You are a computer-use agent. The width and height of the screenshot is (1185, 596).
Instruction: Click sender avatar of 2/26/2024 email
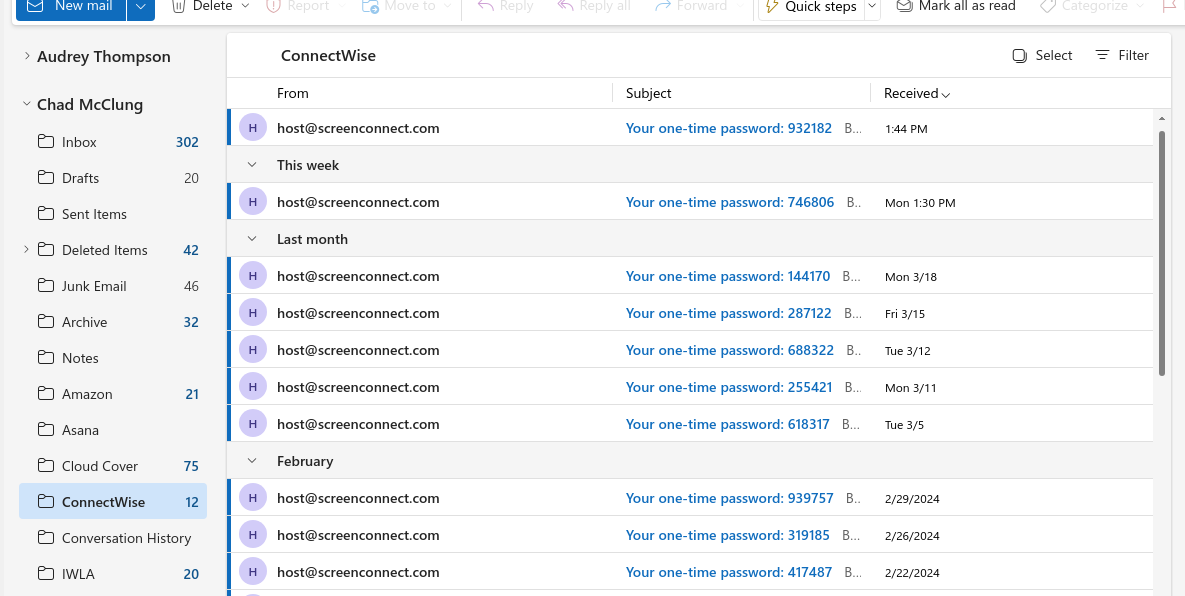252,535
